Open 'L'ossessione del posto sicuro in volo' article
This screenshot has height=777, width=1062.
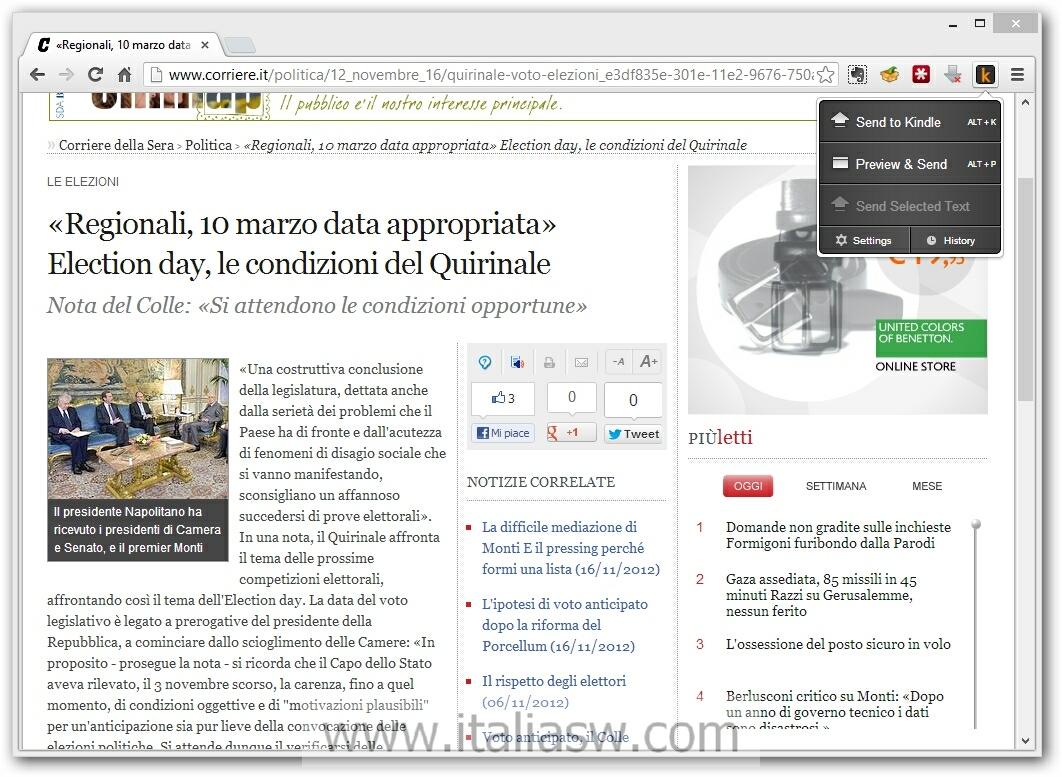[x=838, y=644]
